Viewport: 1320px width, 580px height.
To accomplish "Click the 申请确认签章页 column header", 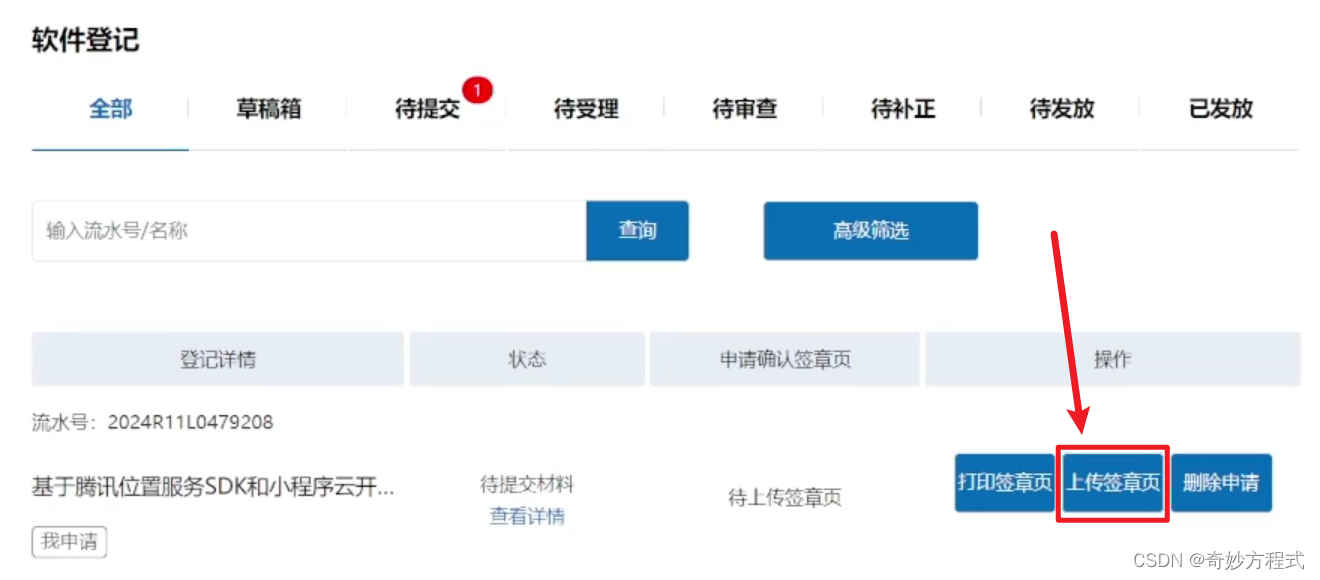I will 785,360.
